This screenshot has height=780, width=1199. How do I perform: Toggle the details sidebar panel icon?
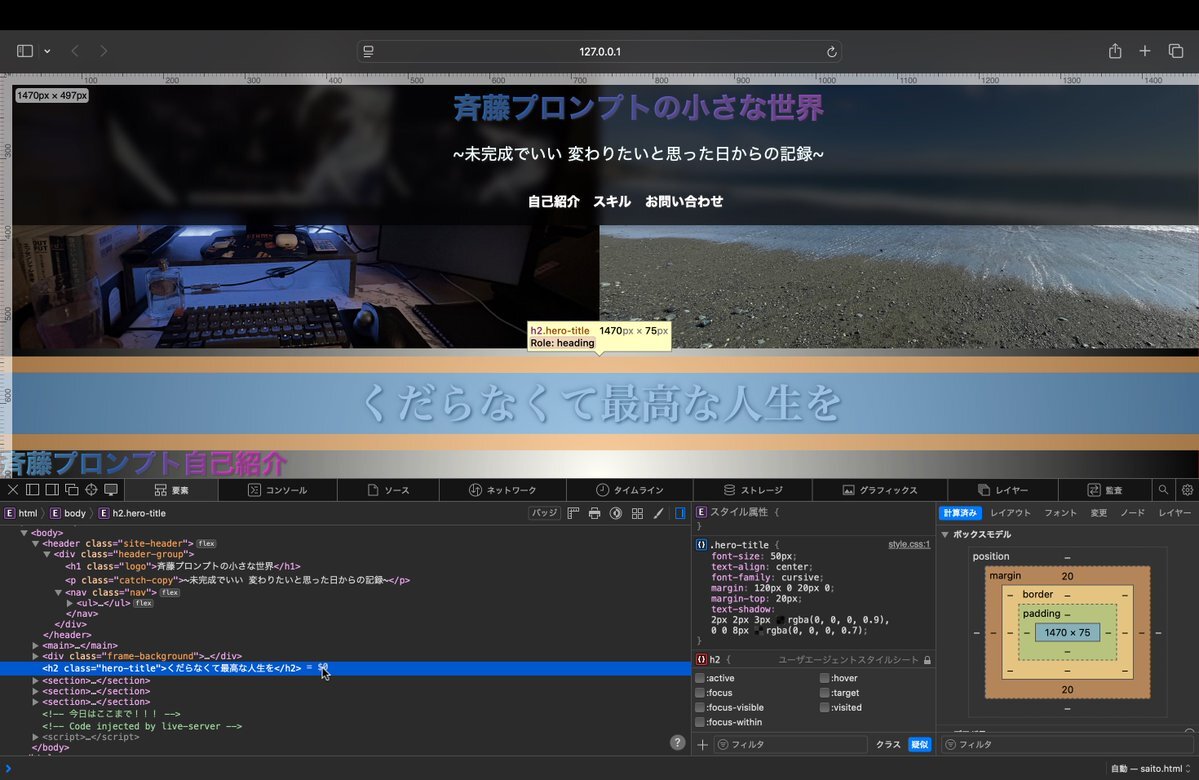680,513
